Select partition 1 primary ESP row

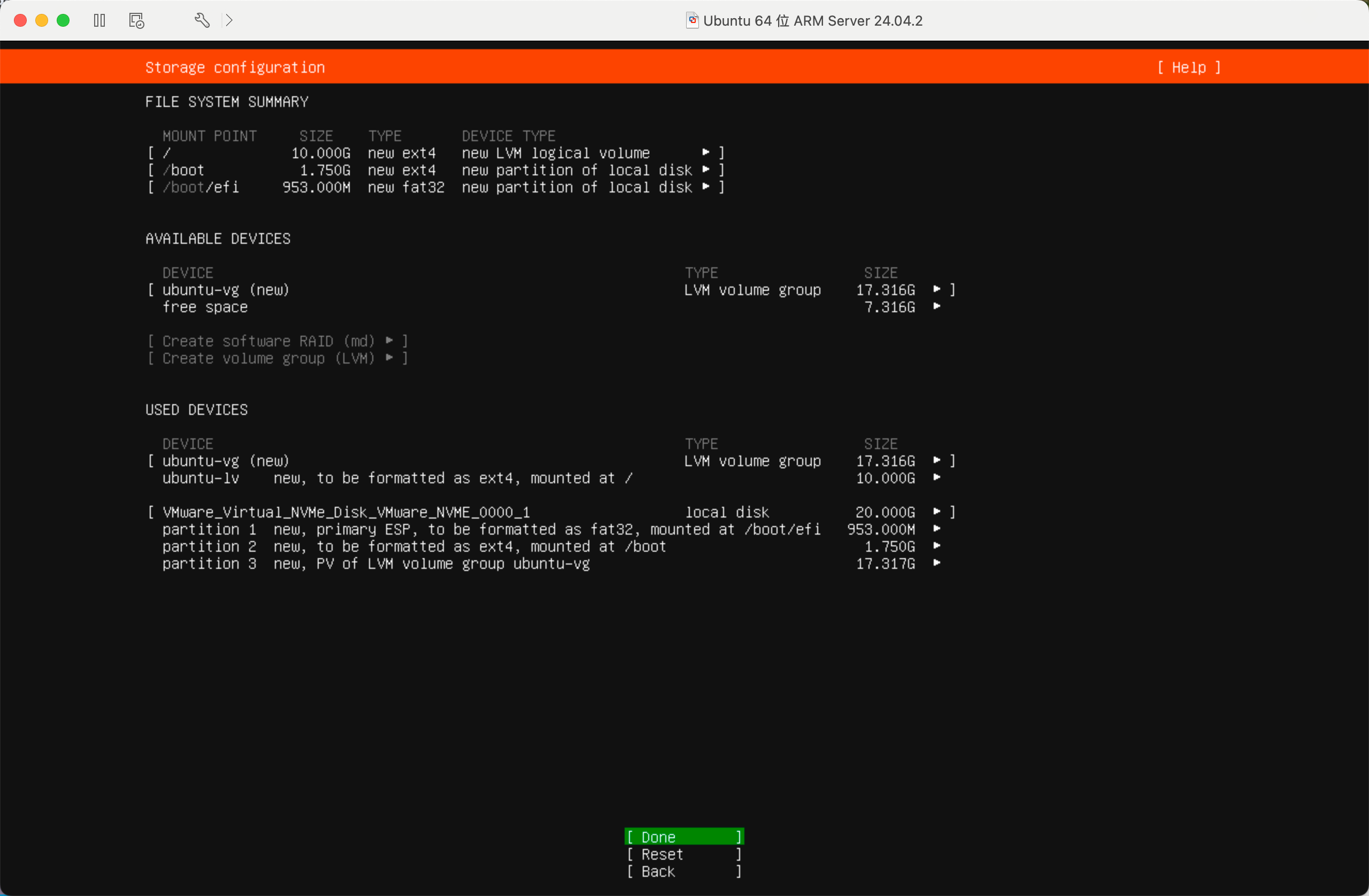[x=552, y=530]
